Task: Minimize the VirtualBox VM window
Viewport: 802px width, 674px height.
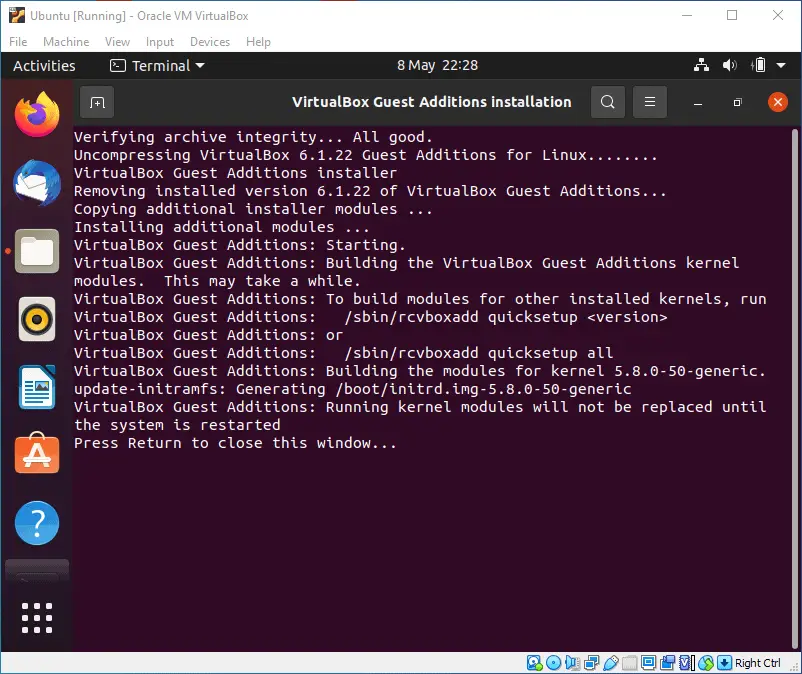Action: coord(687,15)
